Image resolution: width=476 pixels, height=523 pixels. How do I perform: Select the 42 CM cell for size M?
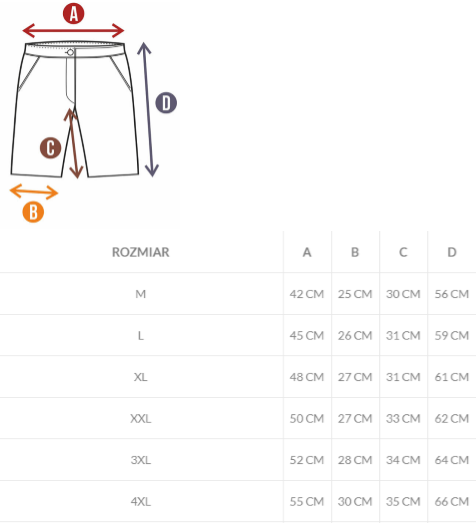click(x=307, y=294)
